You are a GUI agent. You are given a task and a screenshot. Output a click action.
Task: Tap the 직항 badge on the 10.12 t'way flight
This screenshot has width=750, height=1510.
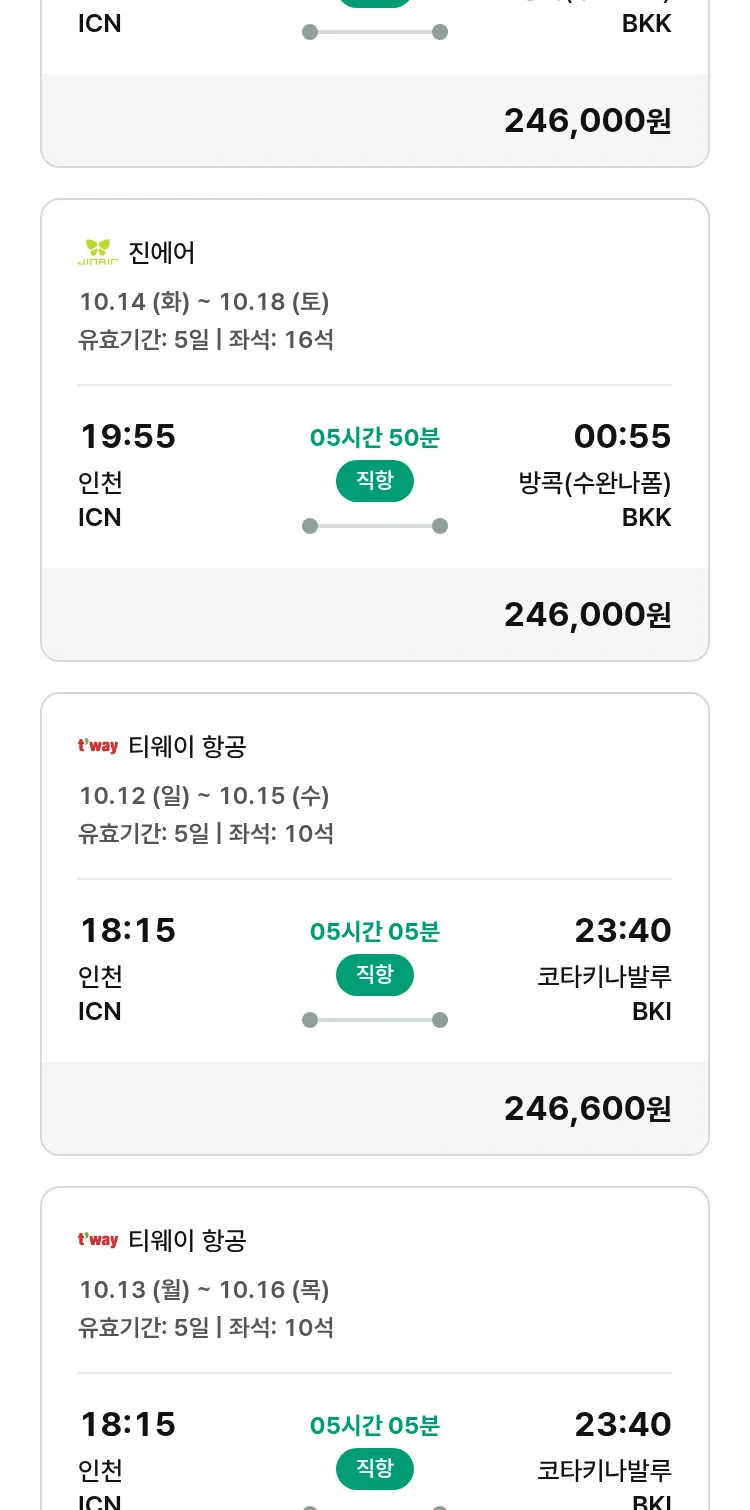(374, 975)
